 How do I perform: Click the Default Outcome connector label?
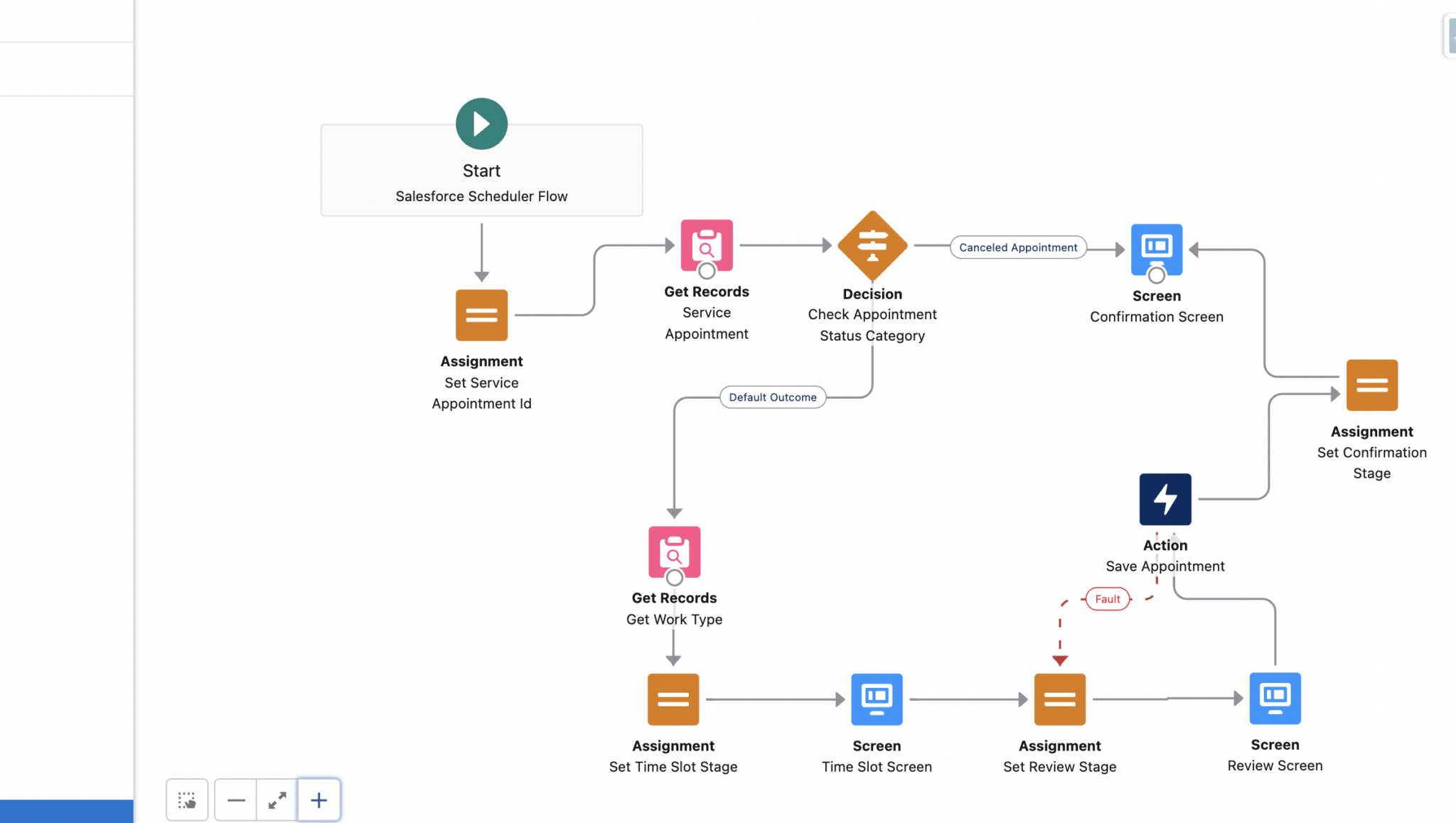click(772, 397)
